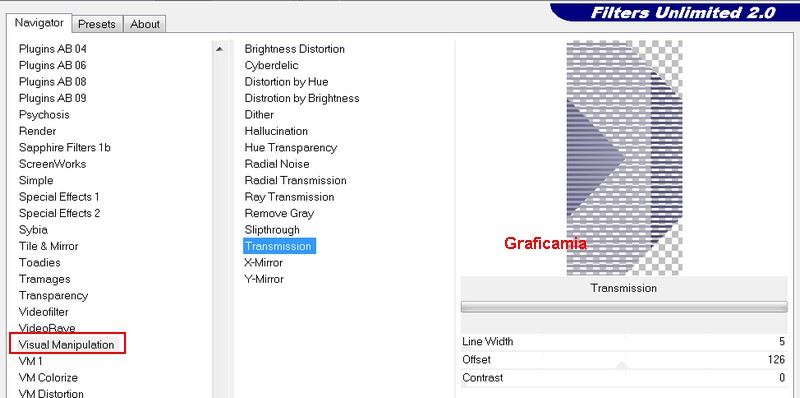Open the About tab
This screenshot has height=398, width=800.
[x=145, y=24]
